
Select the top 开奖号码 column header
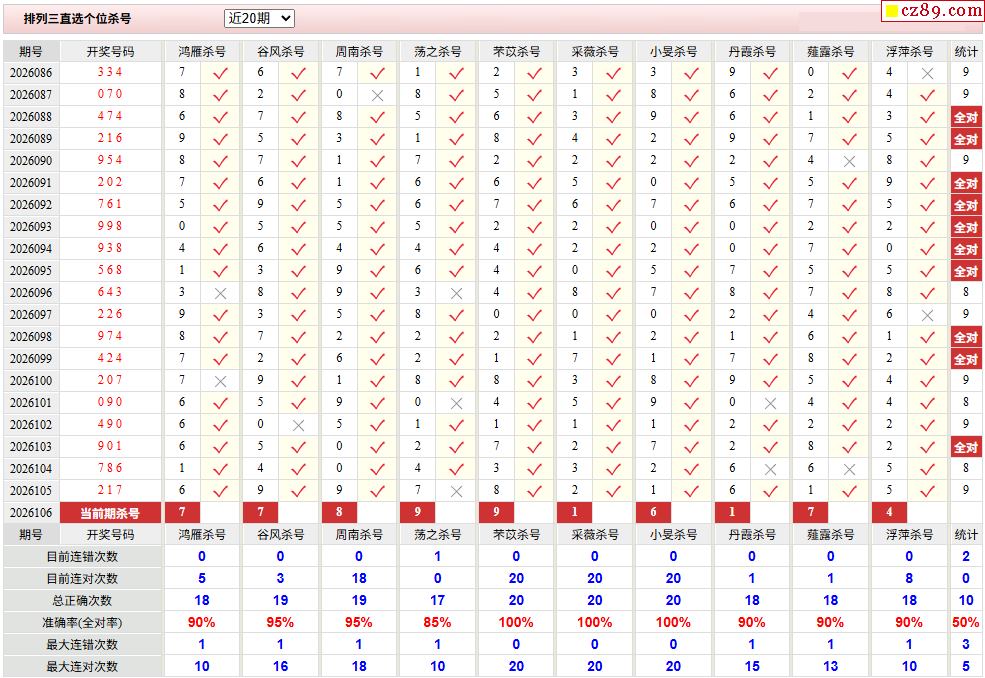pyautogui.click(x=110, y=51)
